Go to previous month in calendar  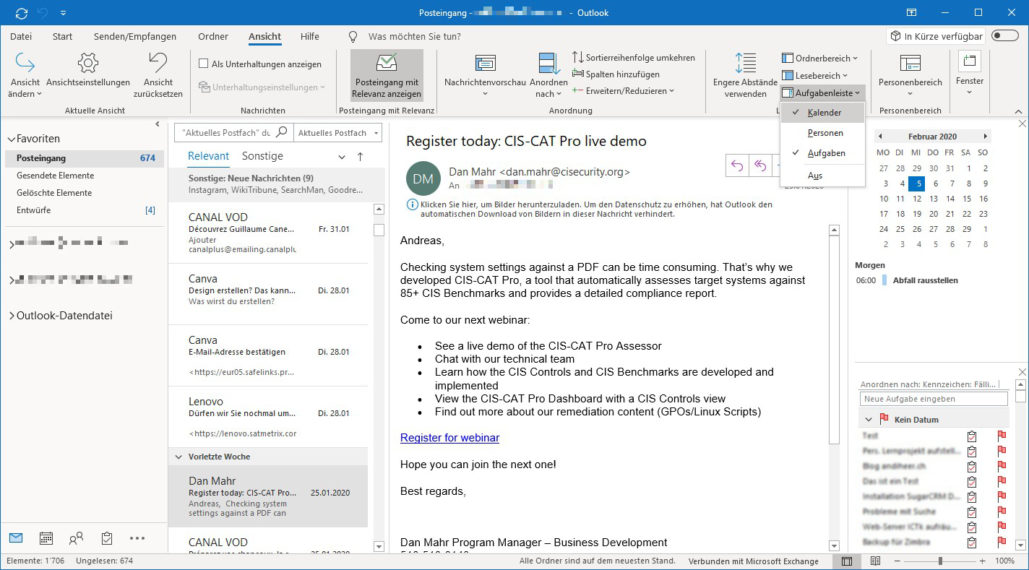(880, 136)
